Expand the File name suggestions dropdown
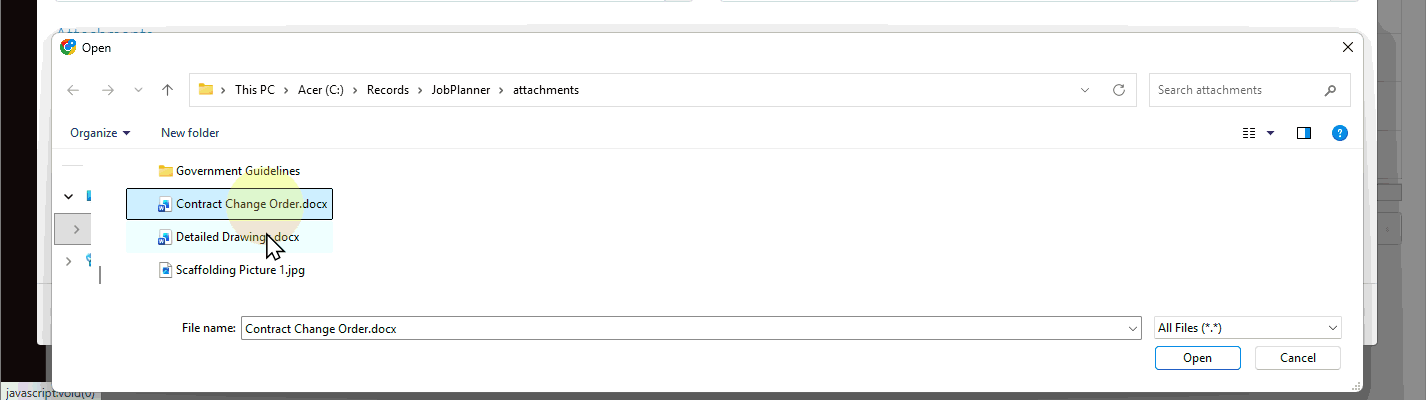The height and width of the screenshot is (400, 1426). pos(1132,328)
